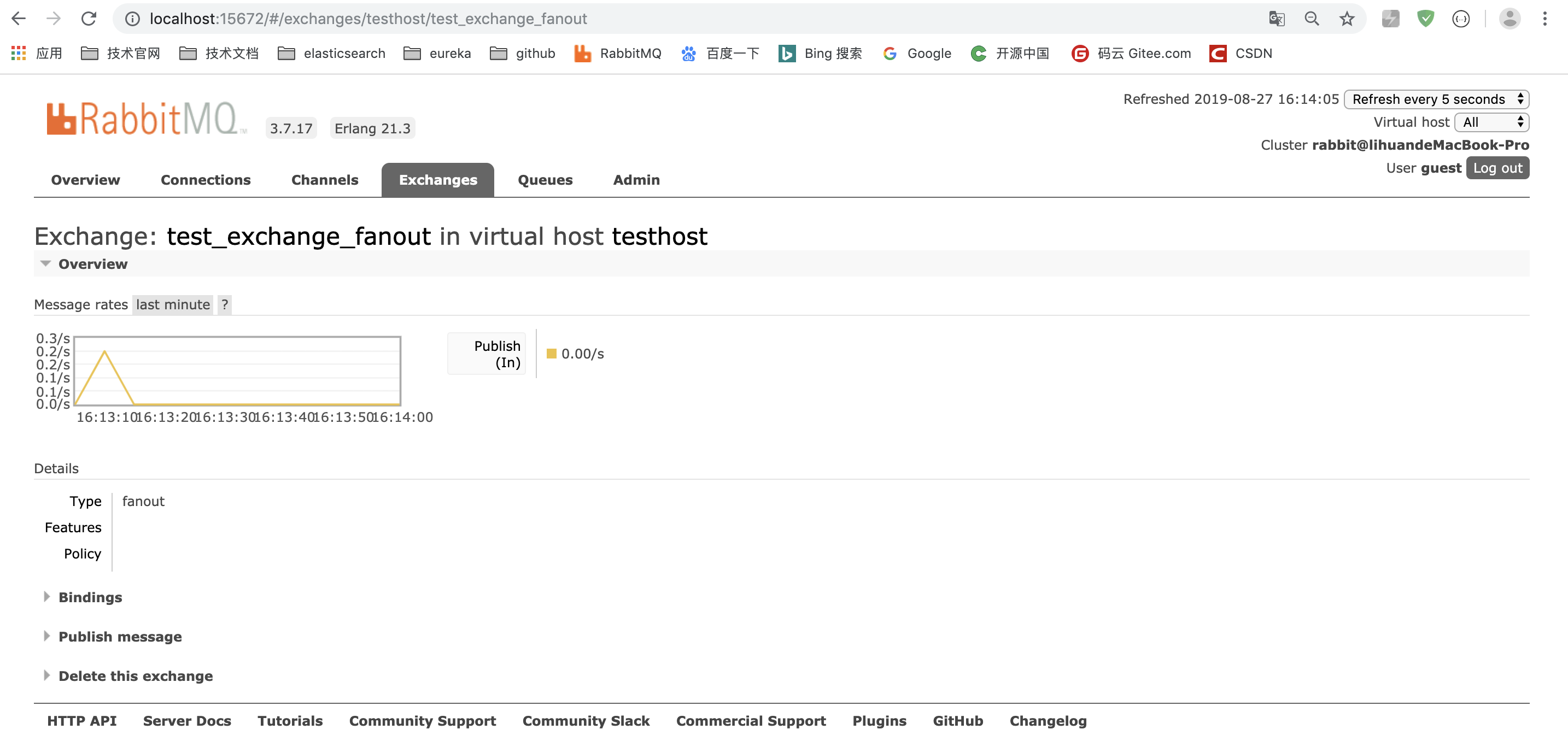Reload the page with refresh icon

tap(89, 19)
